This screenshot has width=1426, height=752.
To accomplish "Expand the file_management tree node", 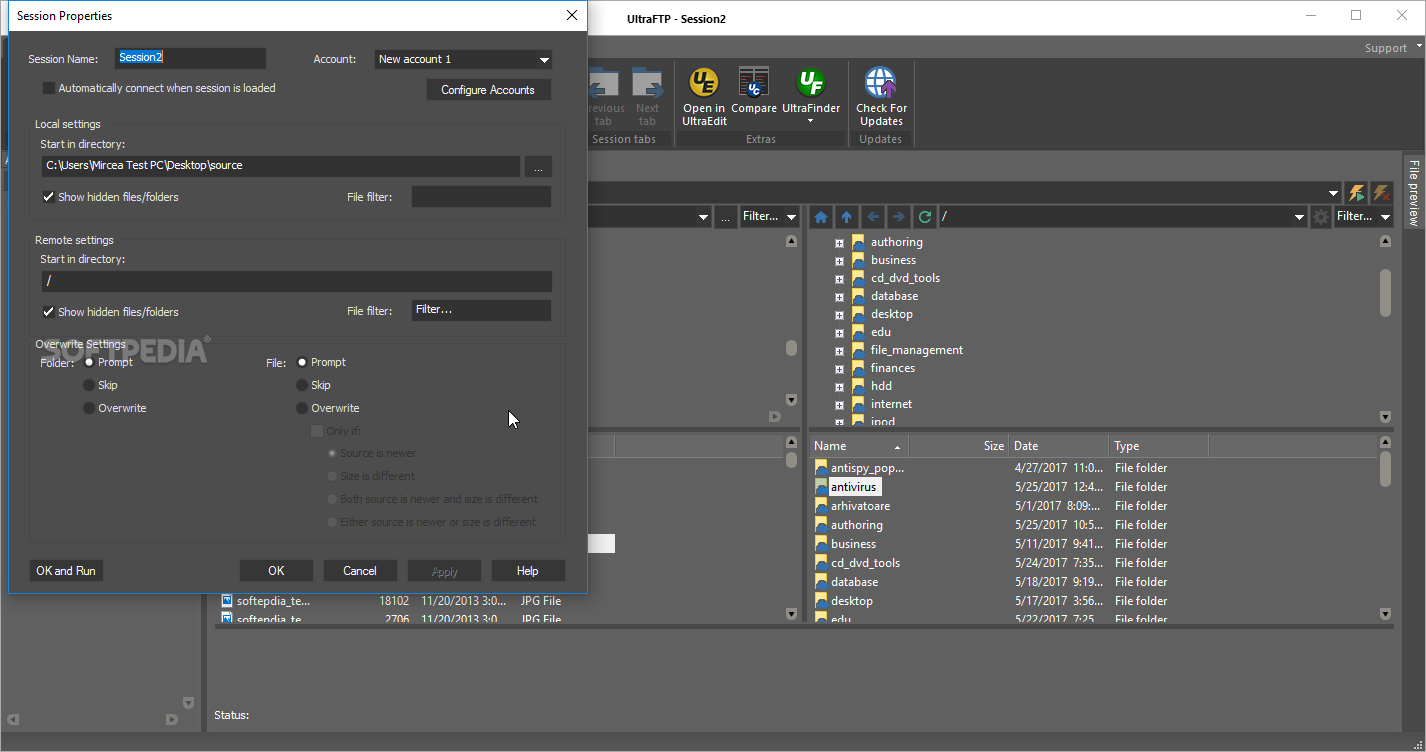I will tap(840, 351).
